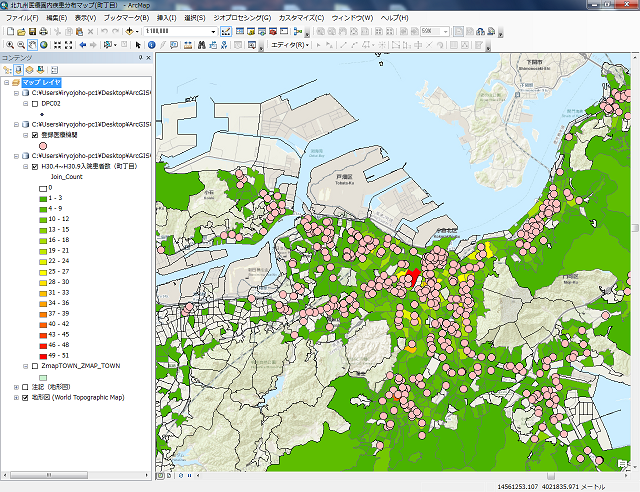This screenshot has height=492, width=640.
Task: Open the map scale dropdown
Action: tap(214, 31)
